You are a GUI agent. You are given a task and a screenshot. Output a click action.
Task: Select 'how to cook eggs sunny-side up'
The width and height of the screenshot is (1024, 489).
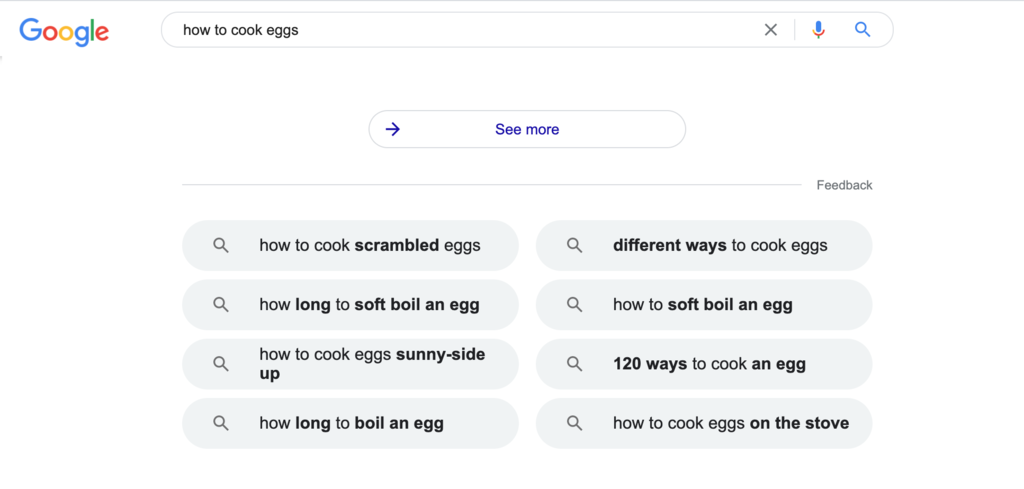coord(372,364)
